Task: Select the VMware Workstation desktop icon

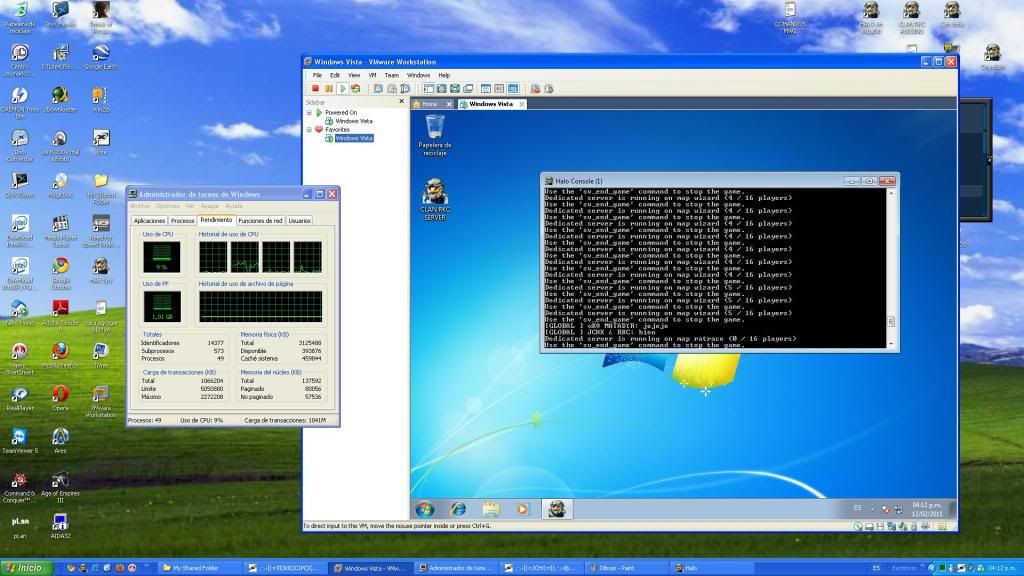Action: pos(101,401)
